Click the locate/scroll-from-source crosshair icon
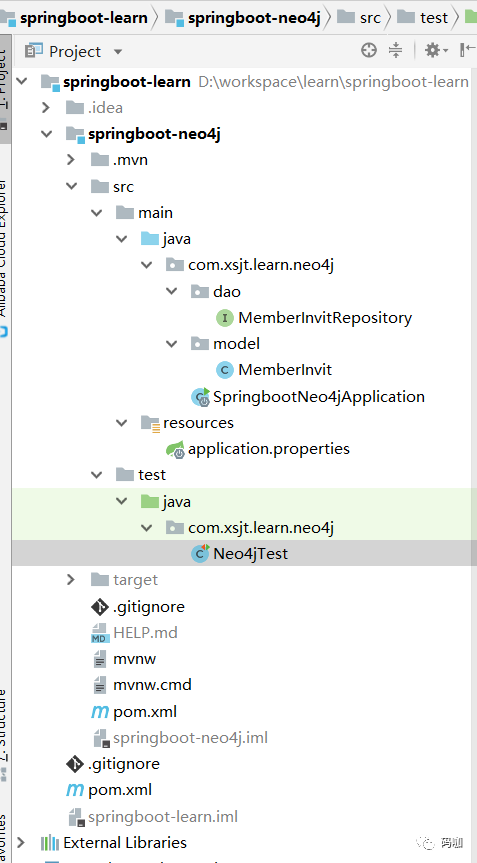Image resolution: width=477 pixels, height=863 pixels. click(369, 51)
